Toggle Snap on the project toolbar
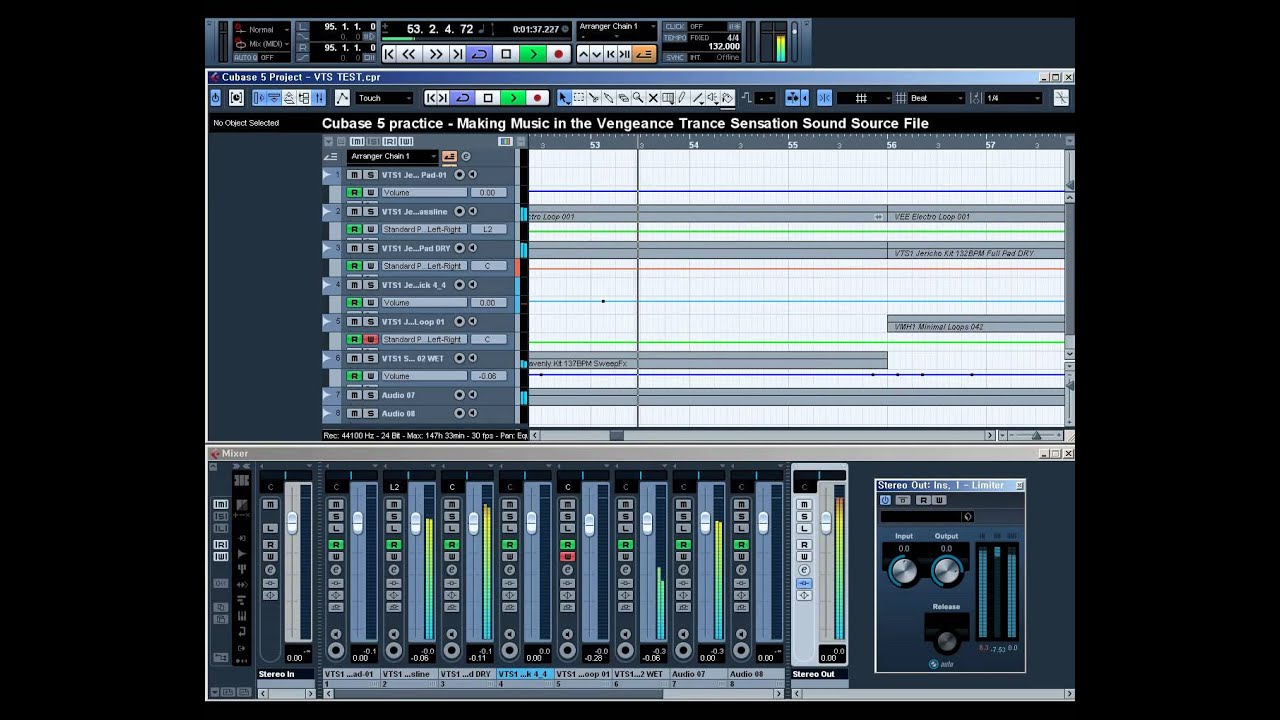1280x720 pixels. 825,98
